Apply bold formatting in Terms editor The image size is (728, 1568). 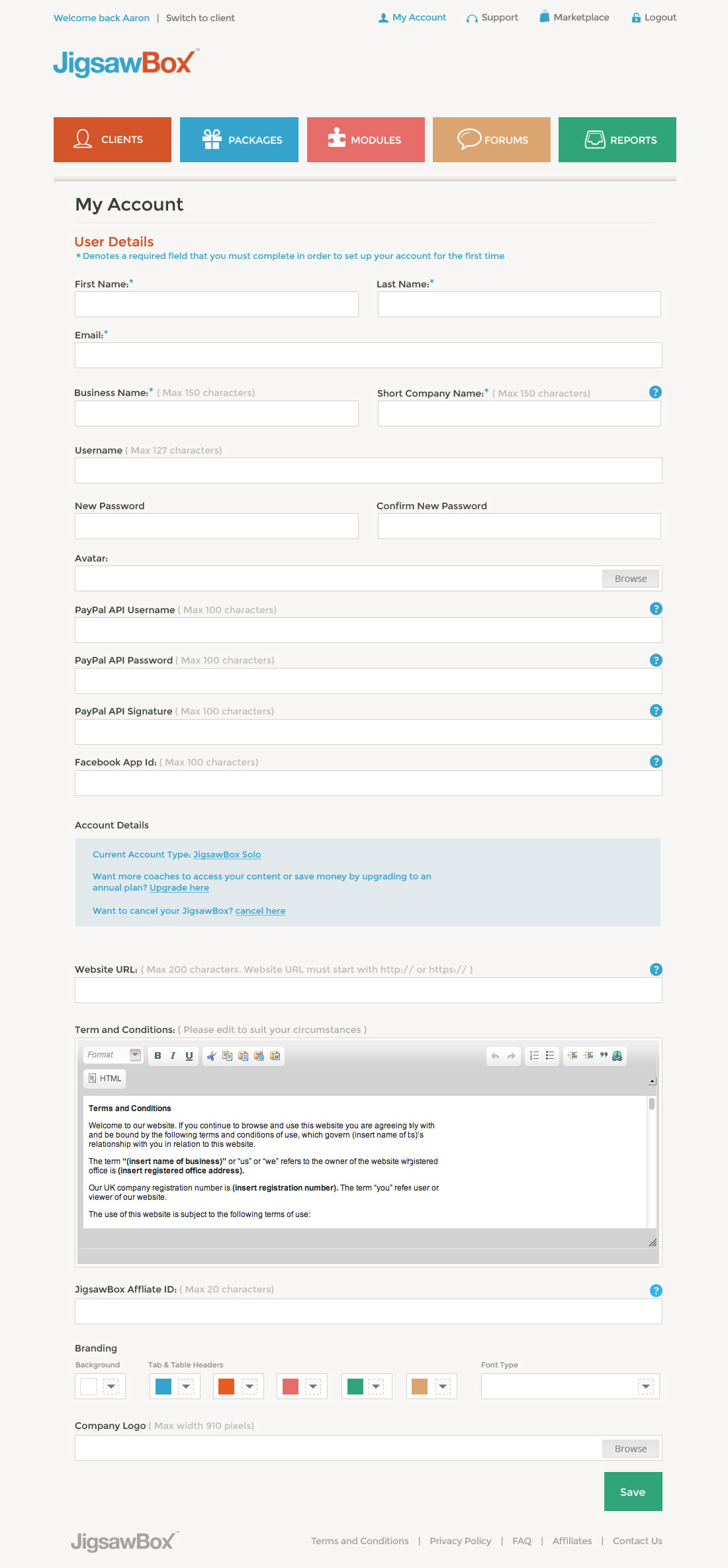158,1055
